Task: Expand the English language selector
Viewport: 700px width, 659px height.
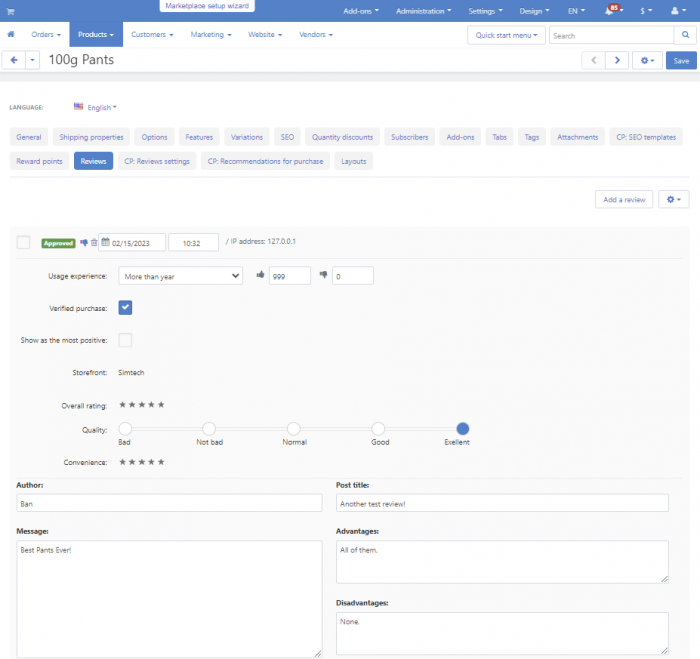Action: click(102, 108)
